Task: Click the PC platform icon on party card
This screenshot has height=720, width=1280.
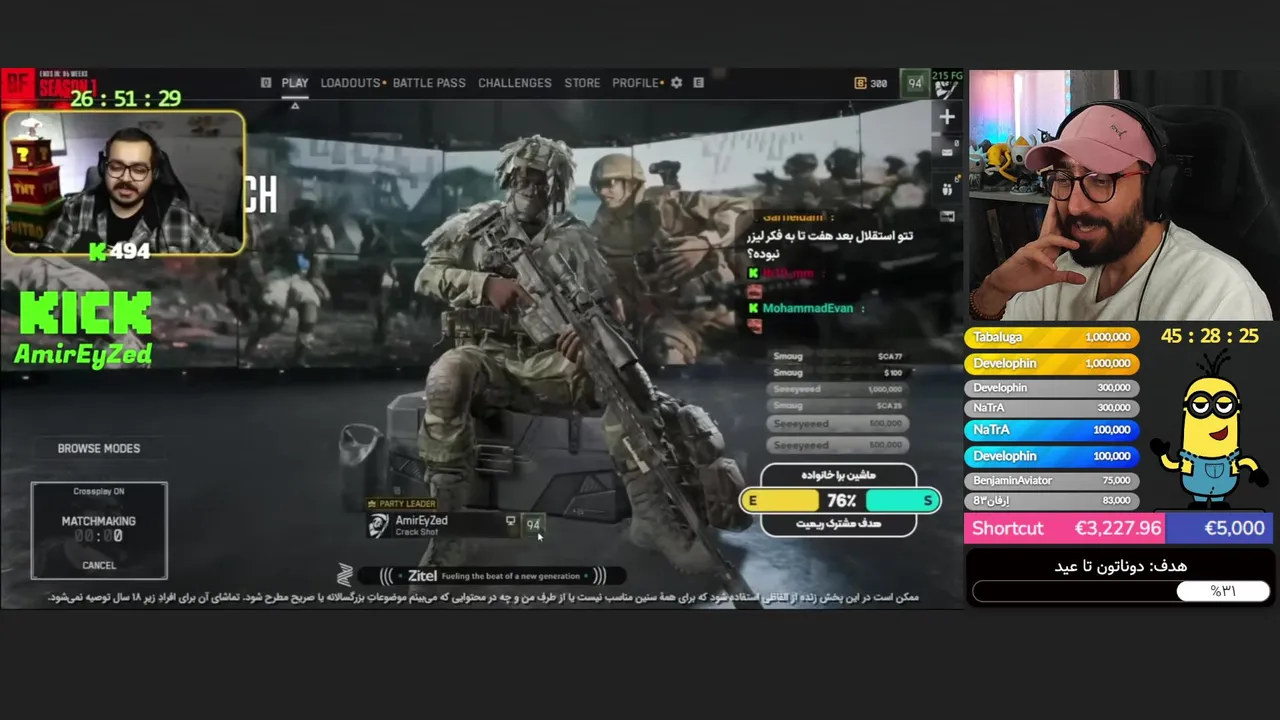Action: (x=510, y=521)
